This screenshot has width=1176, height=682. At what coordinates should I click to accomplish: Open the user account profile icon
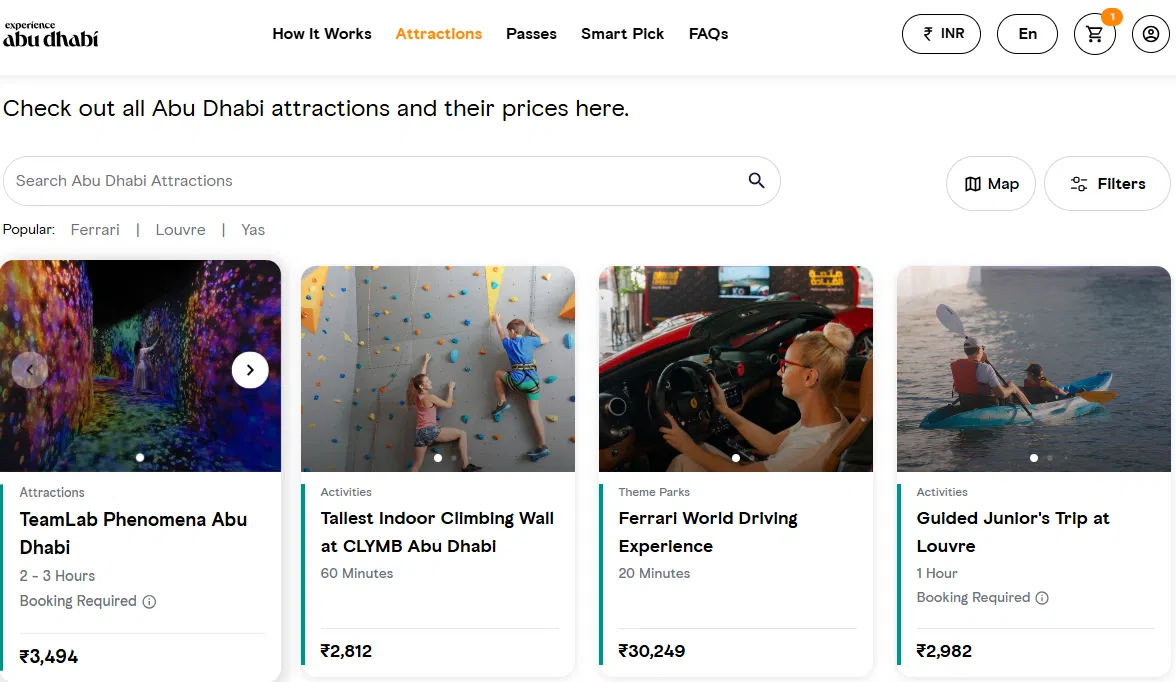coord(1151,34)
